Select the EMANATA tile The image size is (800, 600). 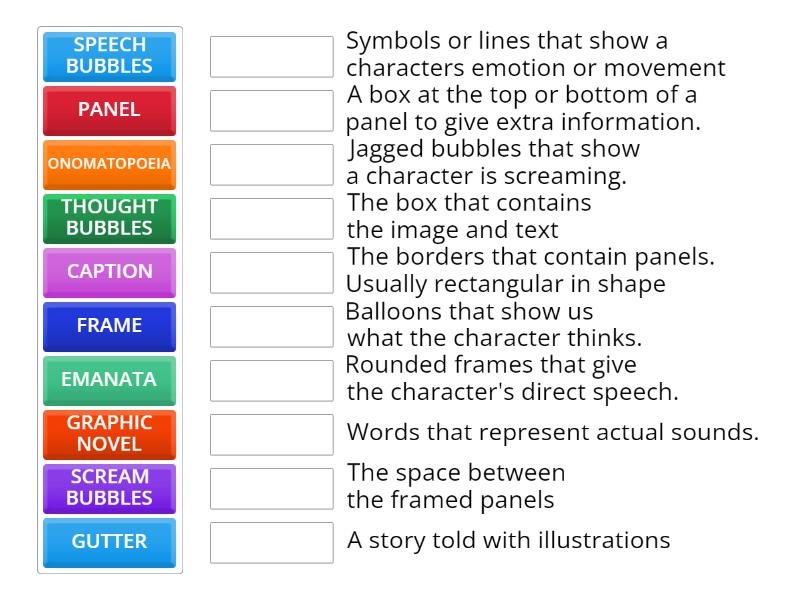click(109, 380)
